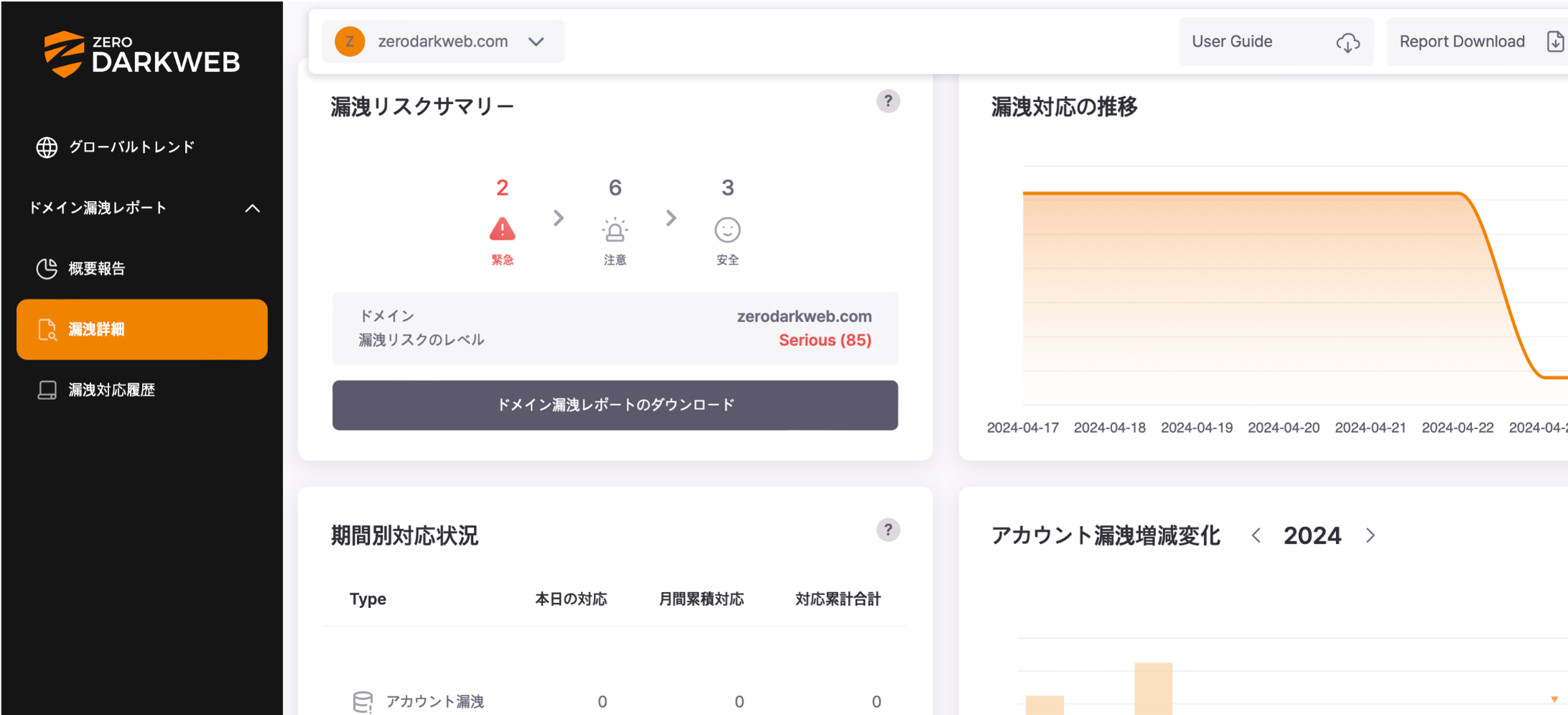Click the 漏洩対応の推移 chart title
The width and height of the screenshot is (1568, 715).
tap(1064, 107)
